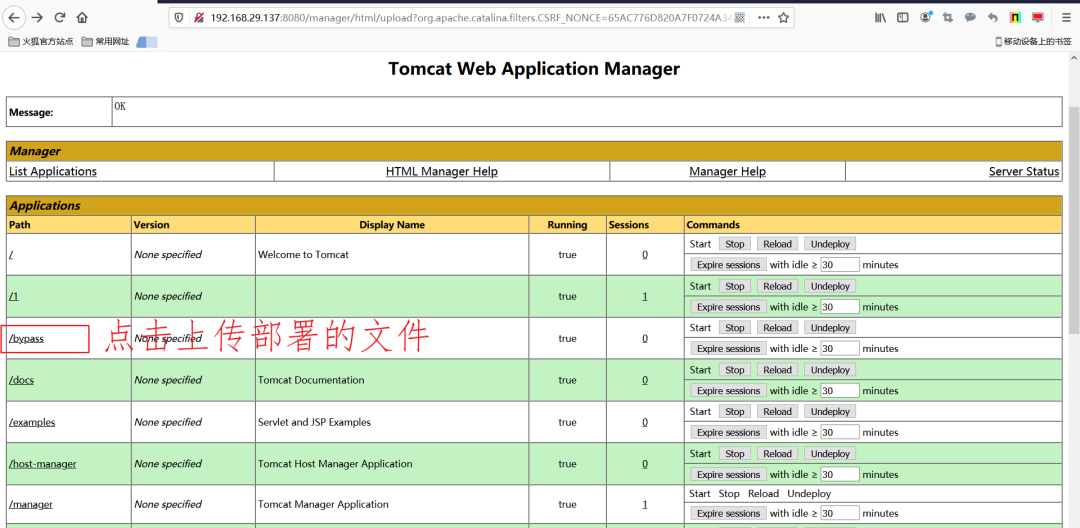Image resolution: width=1080 pixels, height=528 pixels.
Task: Open the Firefox account icon
Action: tap(926, 18)
